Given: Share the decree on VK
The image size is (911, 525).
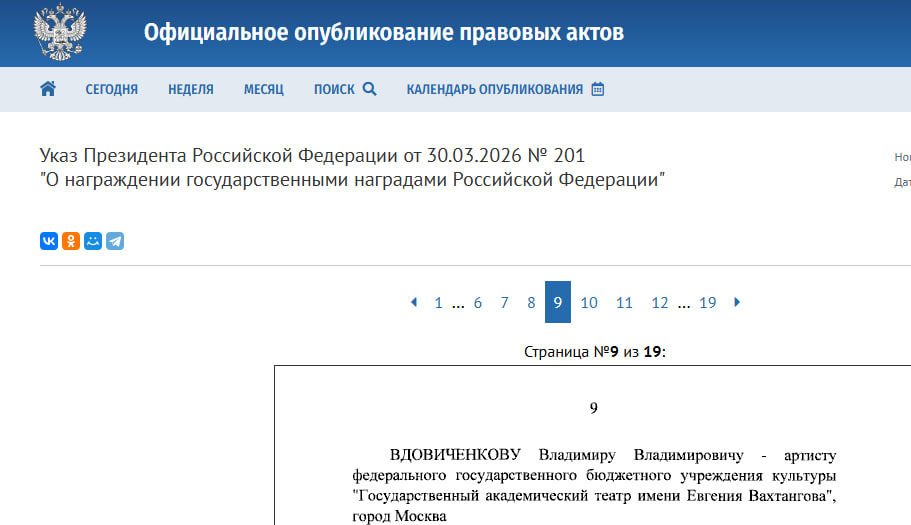Looking at the screenshot, I should click(49, 241).
